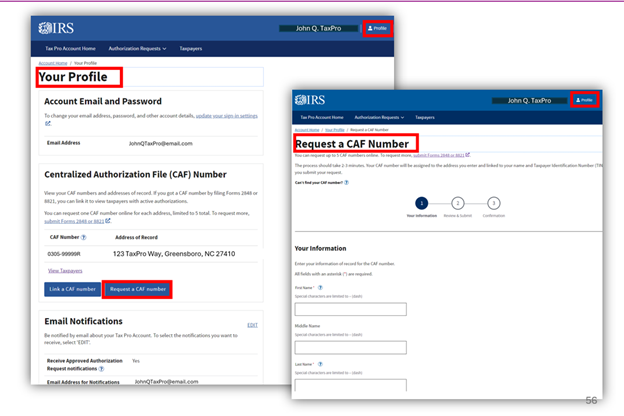Open the View Taxpayers link
The height and width of the screenshot is (416, 624).
pyautogui.click(x=65, y=271)
